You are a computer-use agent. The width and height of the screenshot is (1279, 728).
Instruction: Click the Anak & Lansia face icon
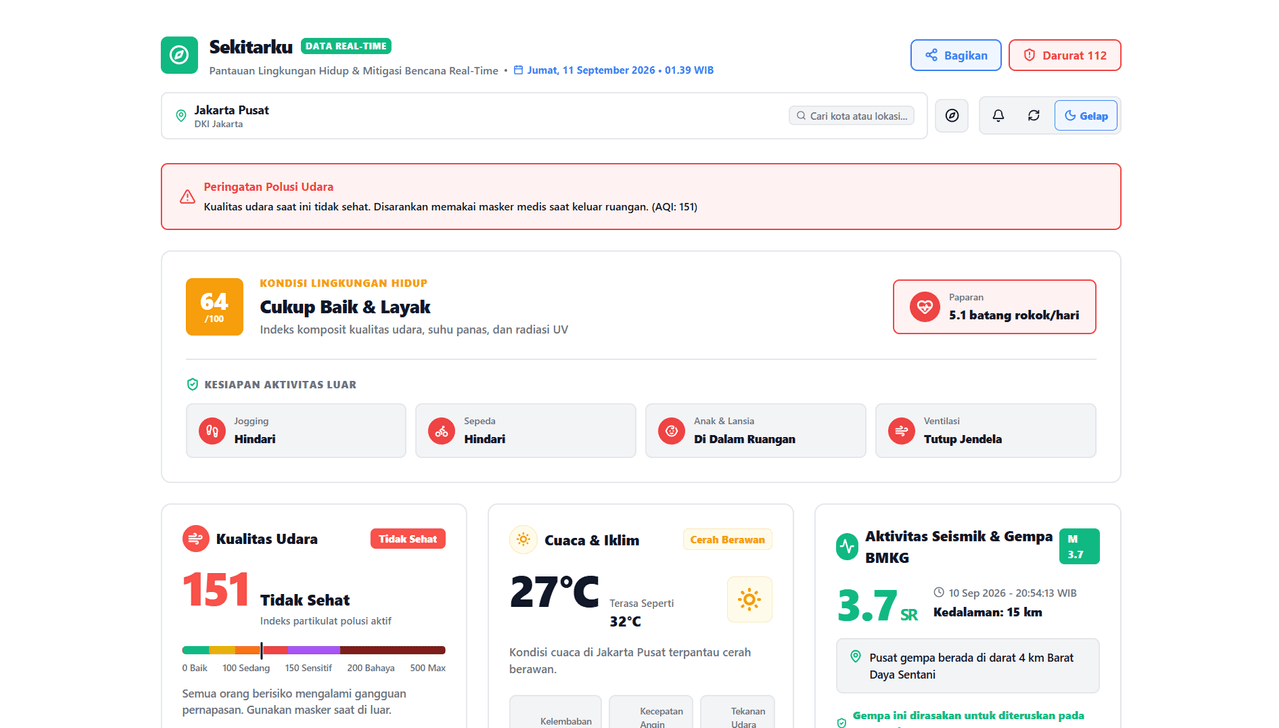[x=672, y=431]
